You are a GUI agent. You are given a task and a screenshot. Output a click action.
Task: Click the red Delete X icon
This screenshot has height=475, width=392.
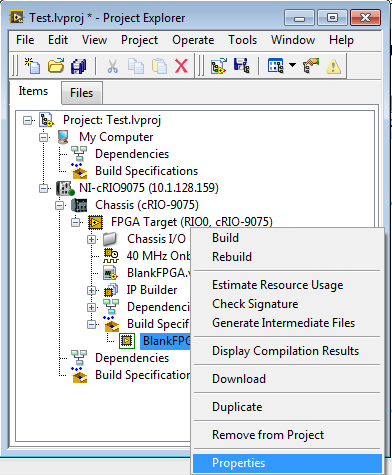pyautogui.click(x=181, y=65)
